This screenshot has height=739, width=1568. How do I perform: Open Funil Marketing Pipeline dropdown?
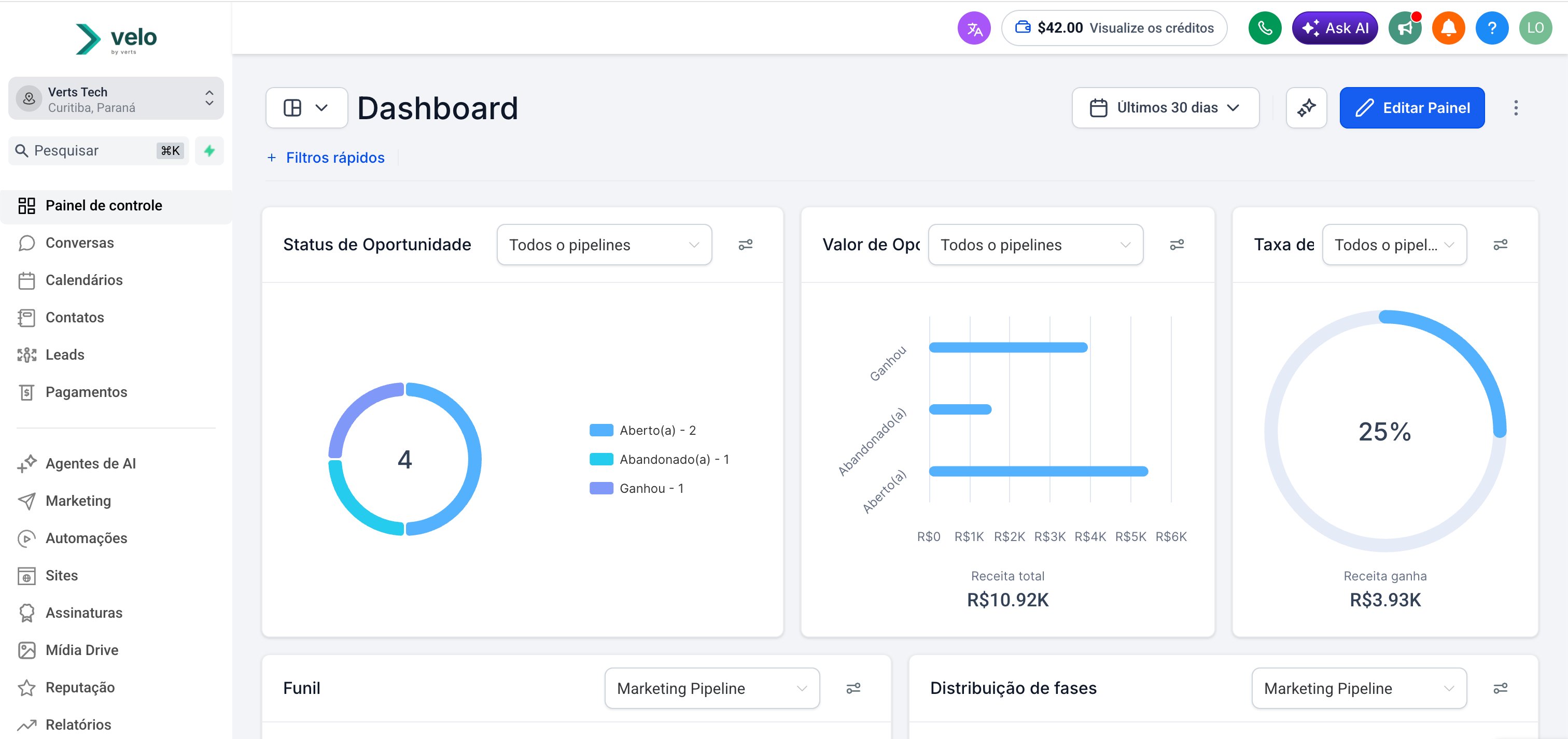711,688
